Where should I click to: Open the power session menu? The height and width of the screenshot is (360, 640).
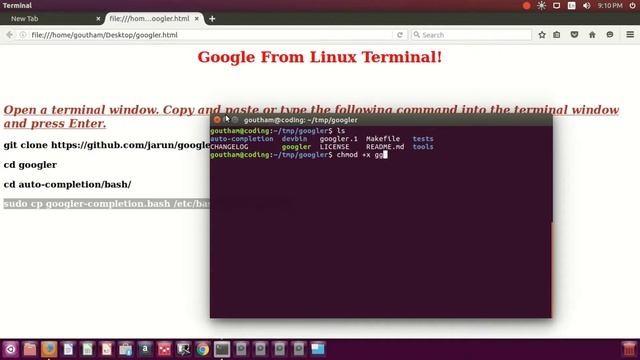click(x=632, y=6)
